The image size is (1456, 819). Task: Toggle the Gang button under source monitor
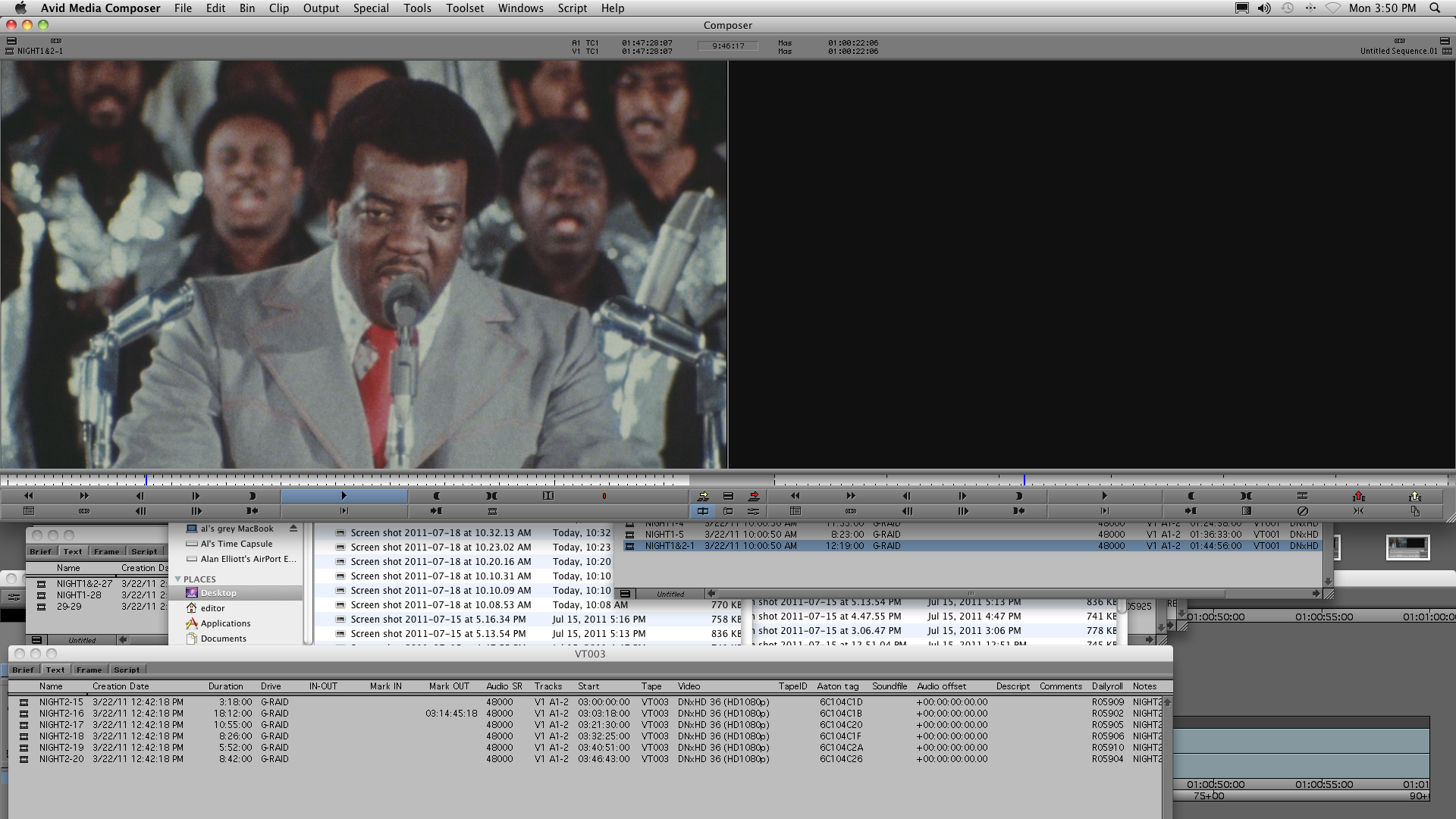pyautogui.click(x=84, y=511)
